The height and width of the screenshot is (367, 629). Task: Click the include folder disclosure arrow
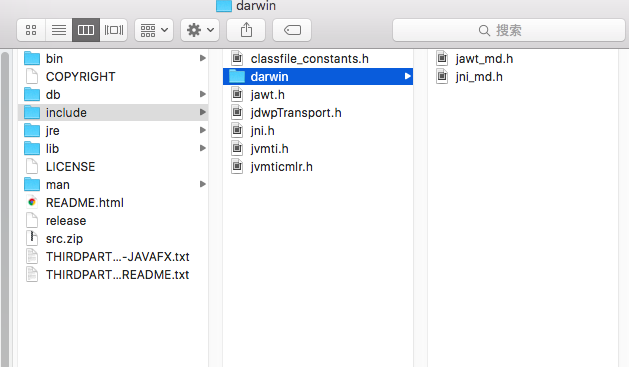[x=203, y=112]
